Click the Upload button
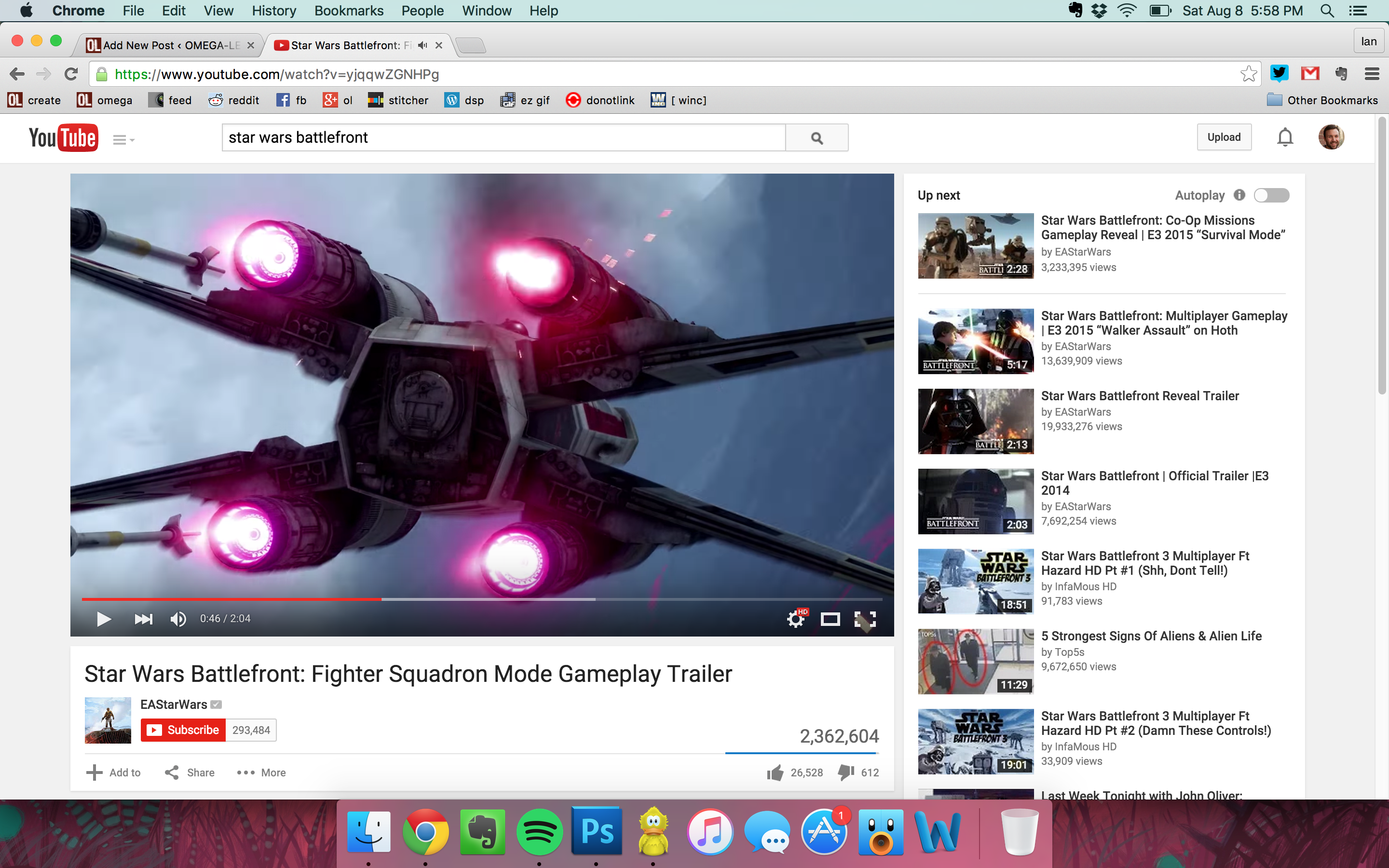Screen dimensions: 1389x868 1224,137
